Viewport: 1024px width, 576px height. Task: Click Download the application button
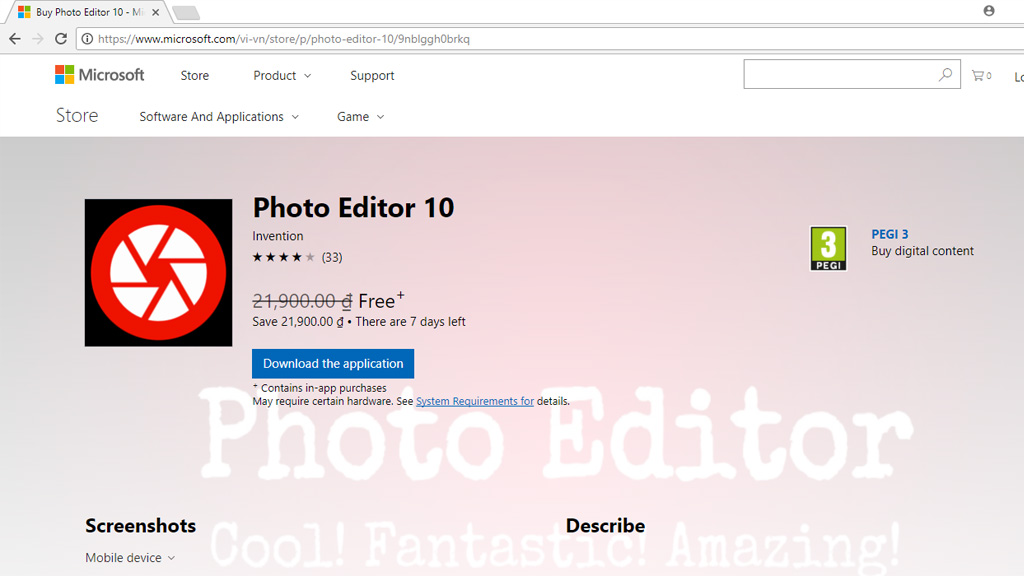click(333, 364)
